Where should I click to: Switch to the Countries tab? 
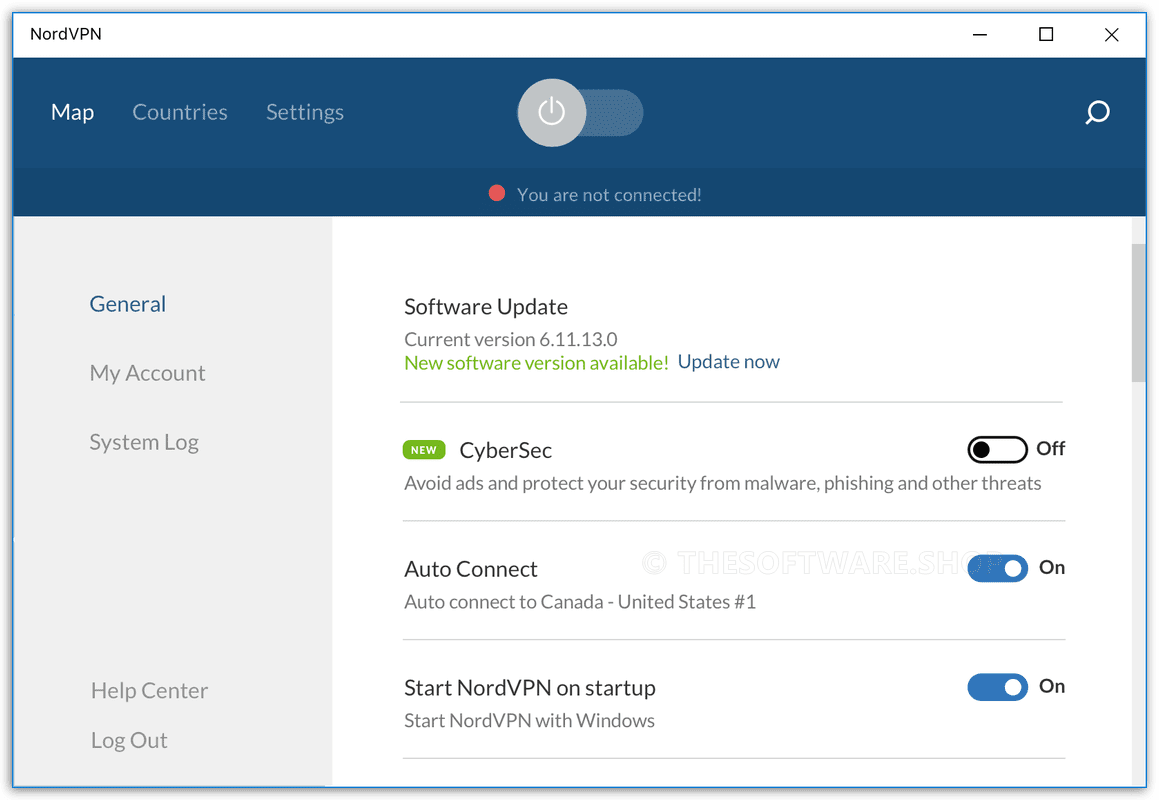tap(180, 112)
